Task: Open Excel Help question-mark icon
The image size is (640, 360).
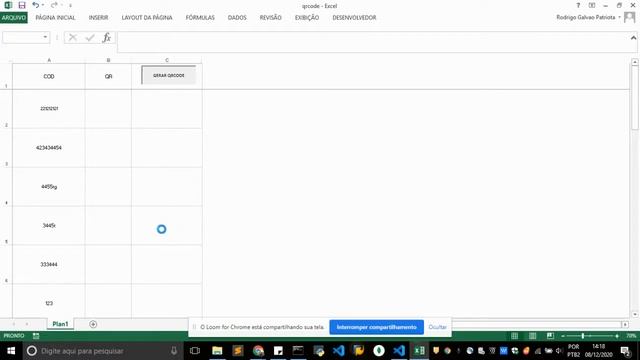Action: tap(578, 5)
